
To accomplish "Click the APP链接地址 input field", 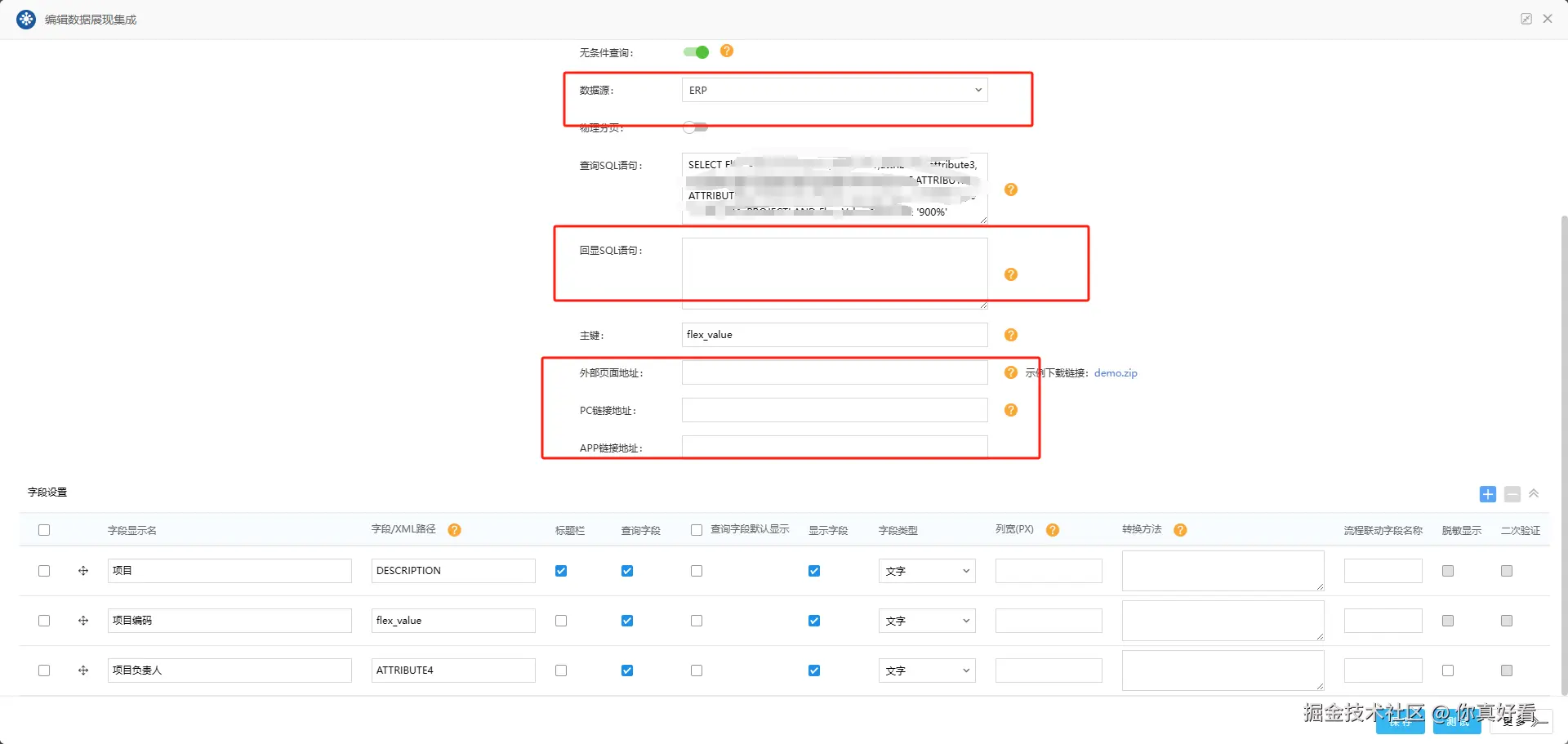I will pyautogui.click(x=835, y=447).
